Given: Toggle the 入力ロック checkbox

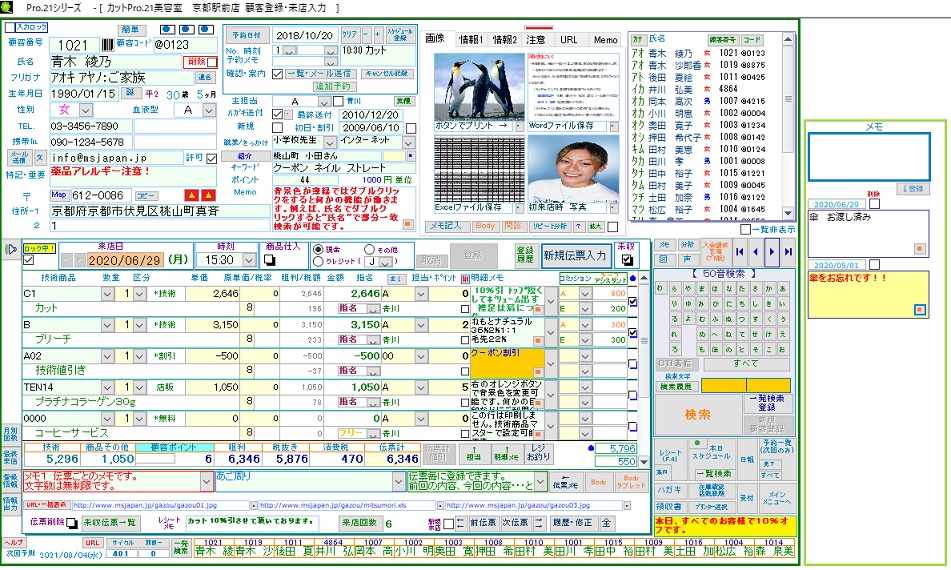Looking at the screenshot, I should [10, 27].
